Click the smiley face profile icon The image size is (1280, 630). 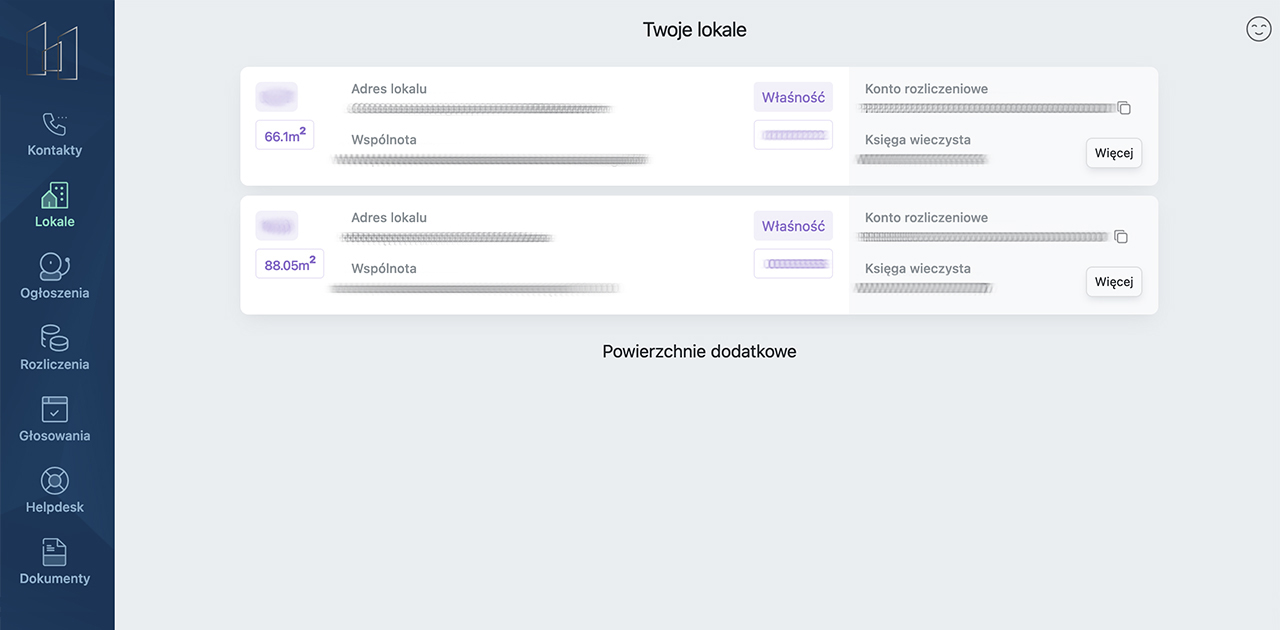[x=1258, y=29]
